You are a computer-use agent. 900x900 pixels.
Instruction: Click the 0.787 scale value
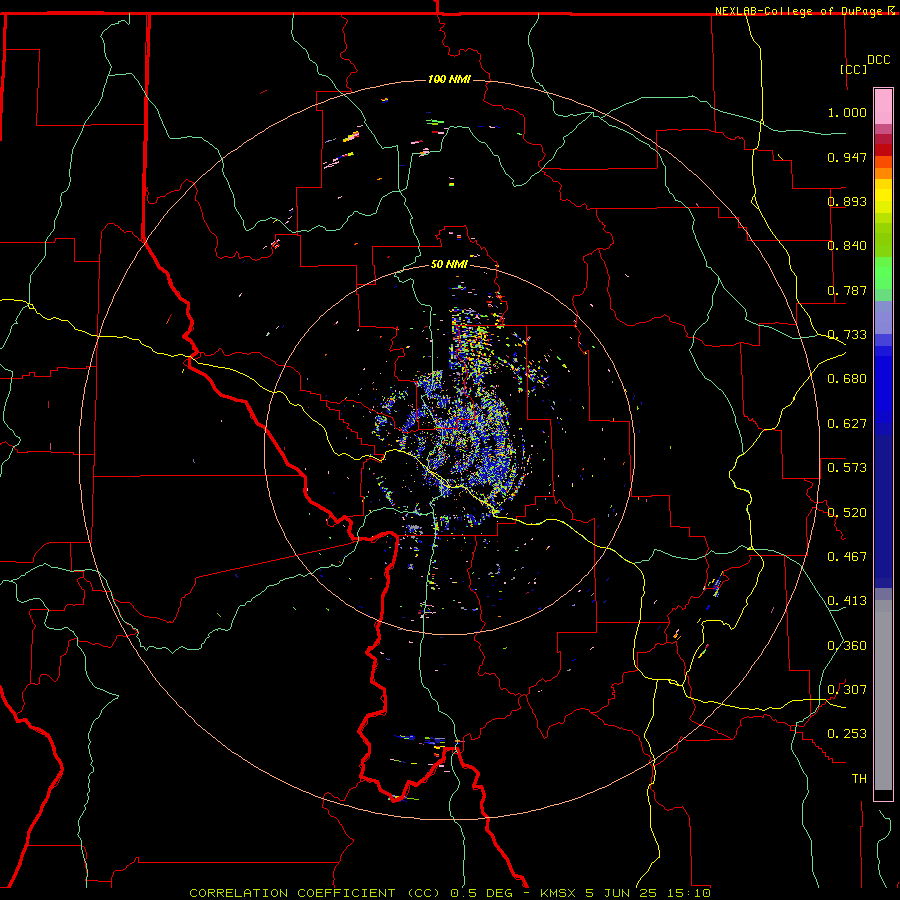pos(847,290)
